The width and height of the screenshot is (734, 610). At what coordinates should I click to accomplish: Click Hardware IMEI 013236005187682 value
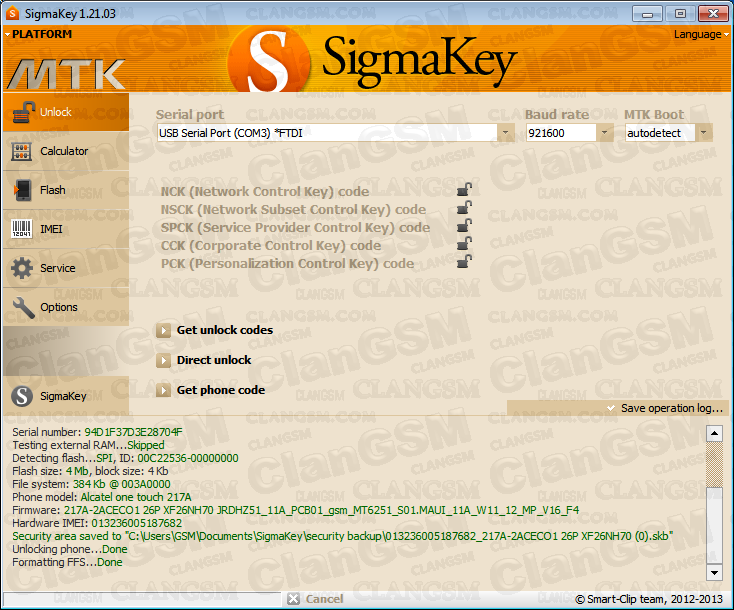[137, 523]
